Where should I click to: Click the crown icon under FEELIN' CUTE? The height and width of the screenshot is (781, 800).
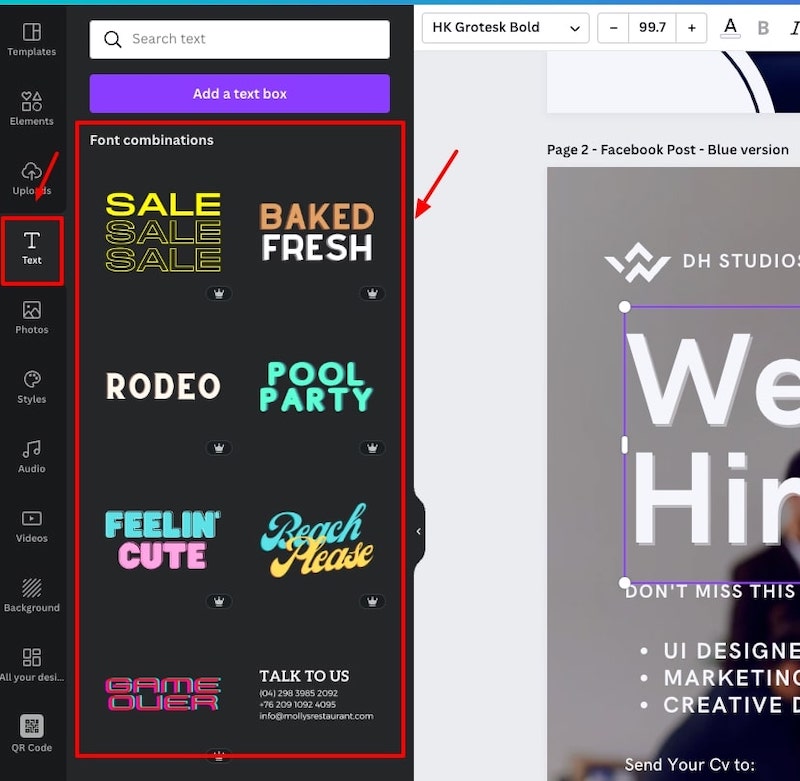[x=219, y=601]
